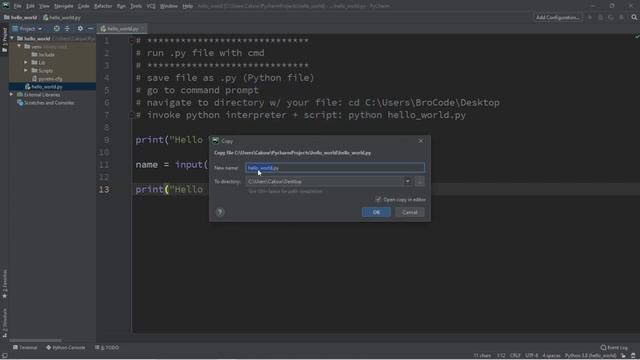Click OK in the Copy dialog
The image size is (640, 360).
pyautogui.click(x=376, y=212)
